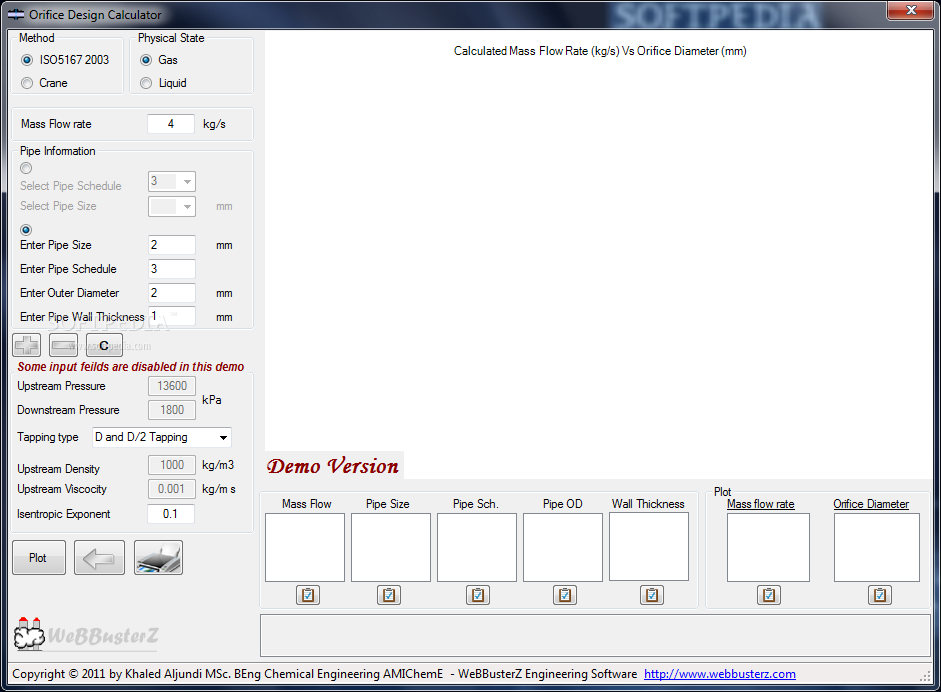This screenshot has width=941, height=692.
Task: Click the Enter Pipe Wall Thickness field
Action: [x=172, y=316]
